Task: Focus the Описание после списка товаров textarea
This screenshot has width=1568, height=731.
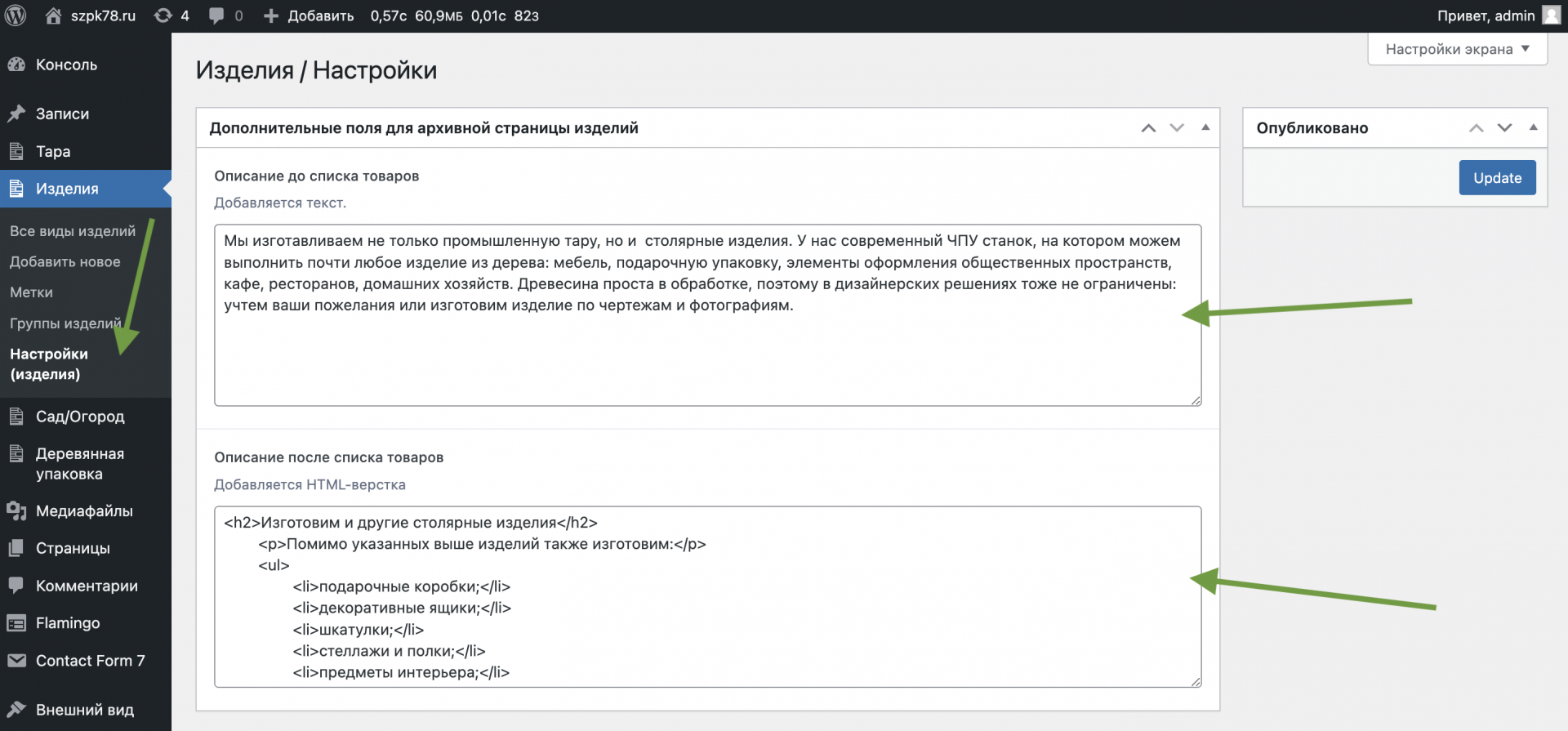Action: coord(707,597)
